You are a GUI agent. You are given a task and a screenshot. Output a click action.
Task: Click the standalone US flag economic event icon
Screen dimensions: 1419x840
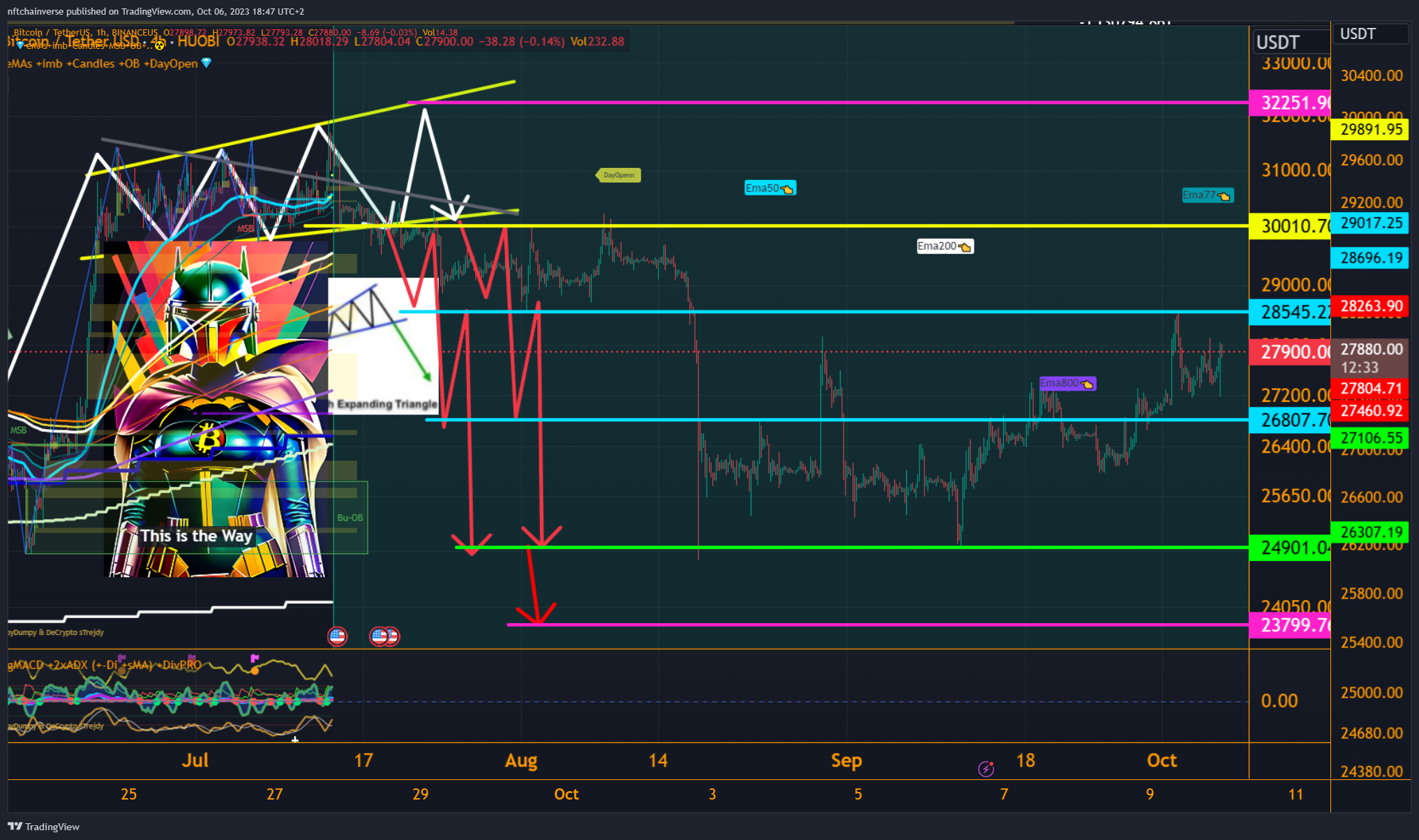pyautogui.click(x=337, y=636)
